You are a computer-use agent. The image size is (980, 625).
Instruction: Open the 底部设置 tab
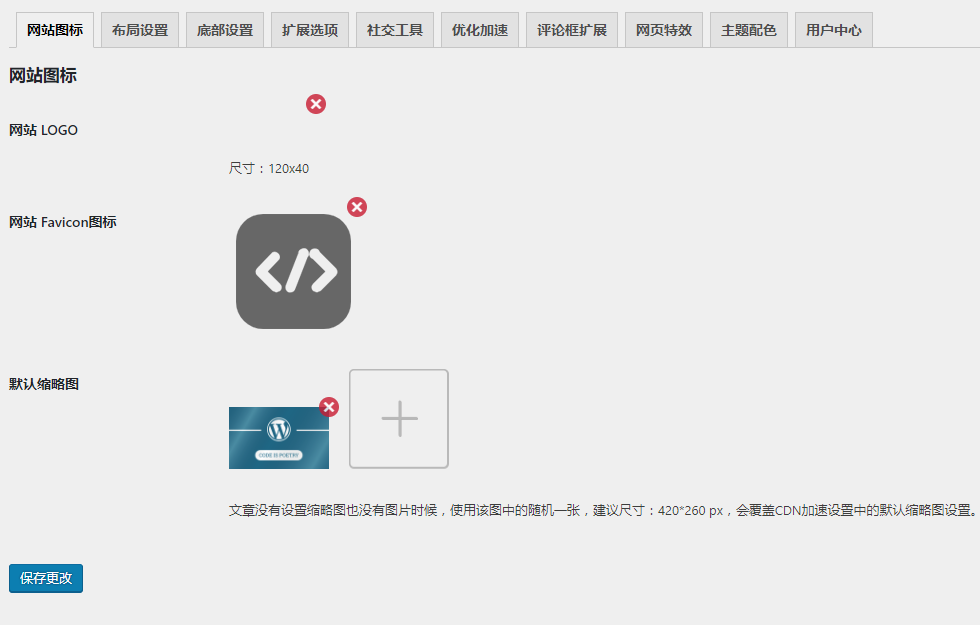tap(225, 30)
